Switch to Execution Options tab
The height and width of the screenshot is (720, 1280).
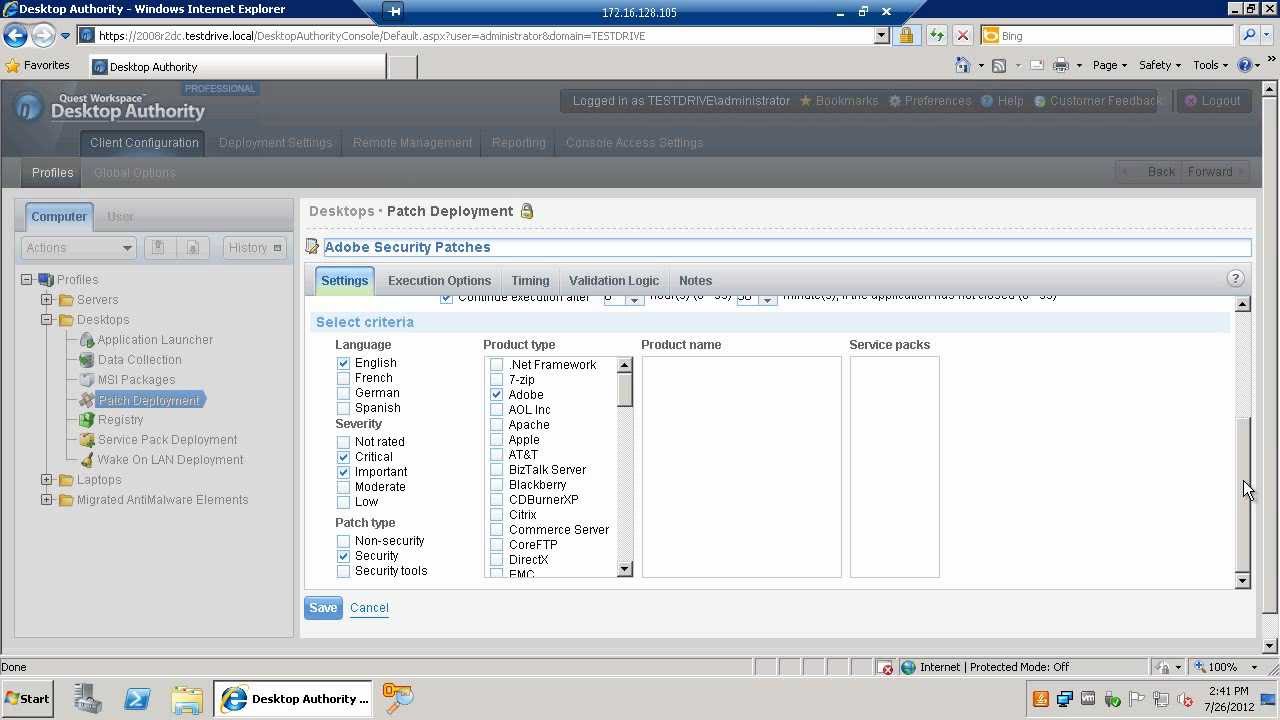coord(439,281)
